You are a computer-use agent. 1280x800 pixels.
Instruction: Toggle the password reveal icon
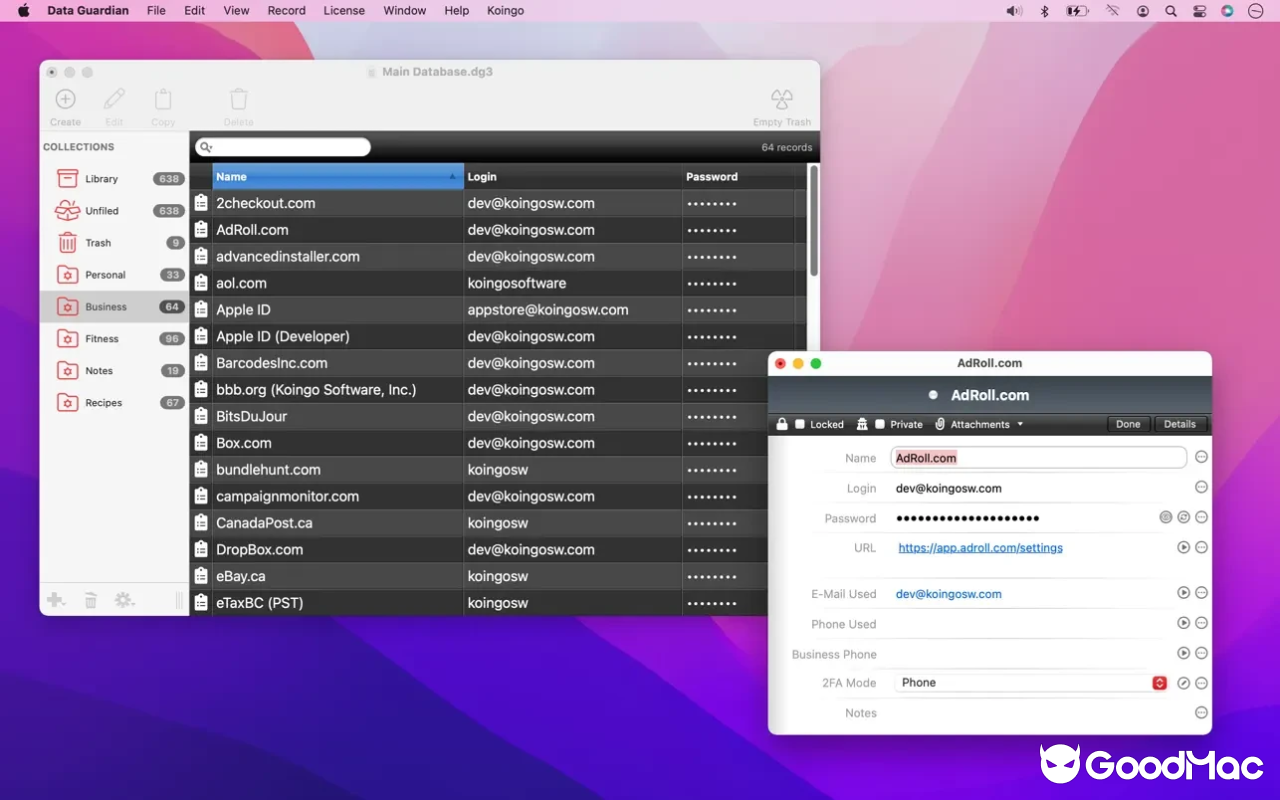tap(1165, 517)
